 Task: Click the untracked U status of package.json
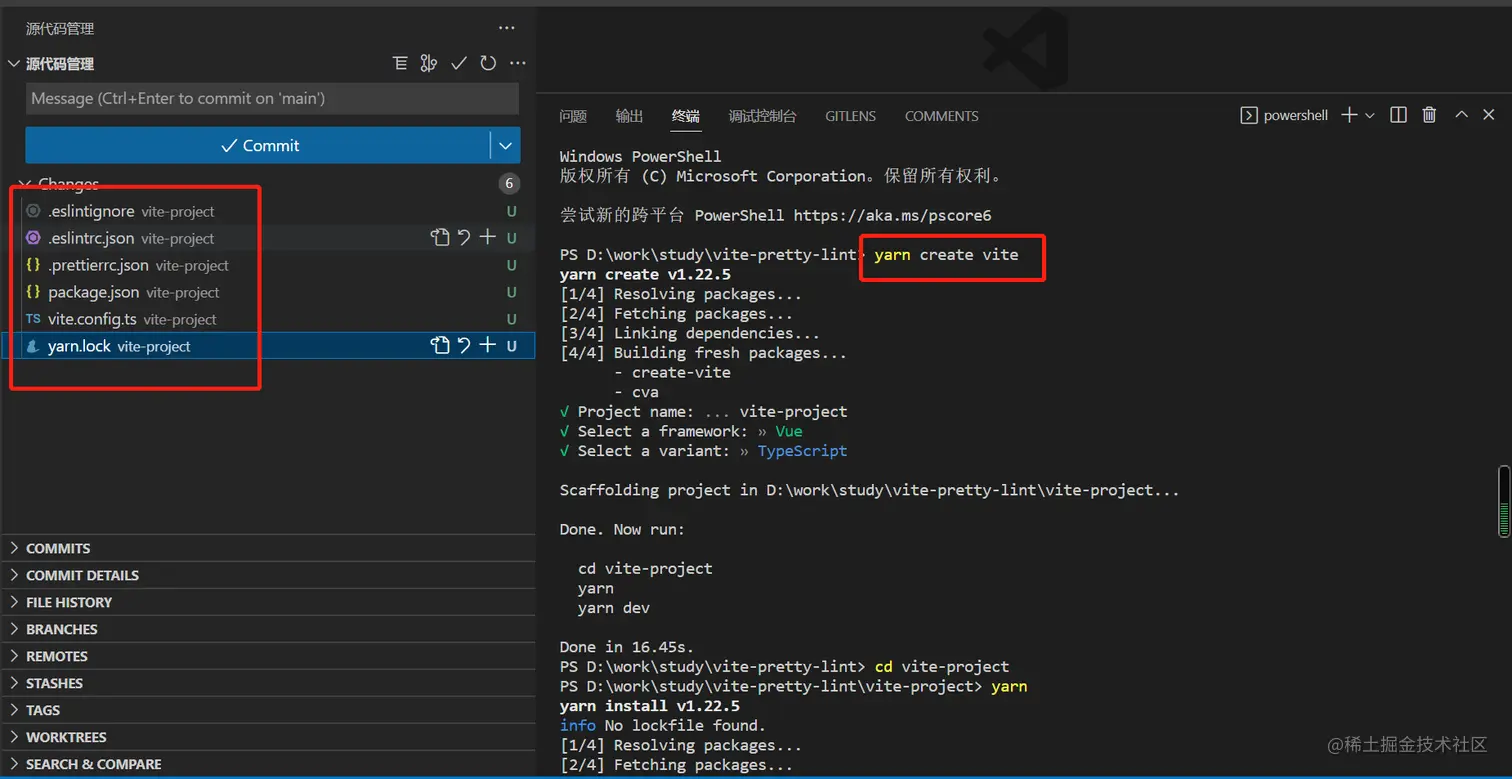511,292
